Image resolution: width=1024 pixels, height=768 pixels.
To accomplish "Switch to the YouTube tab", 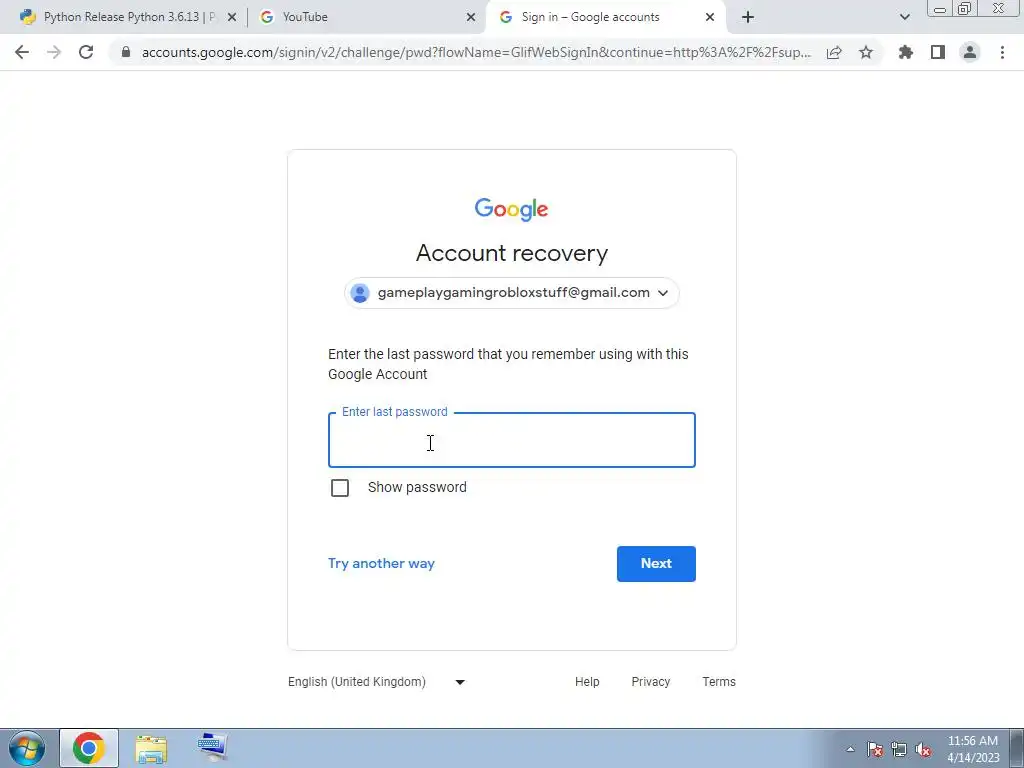I will tap(366, 17).
